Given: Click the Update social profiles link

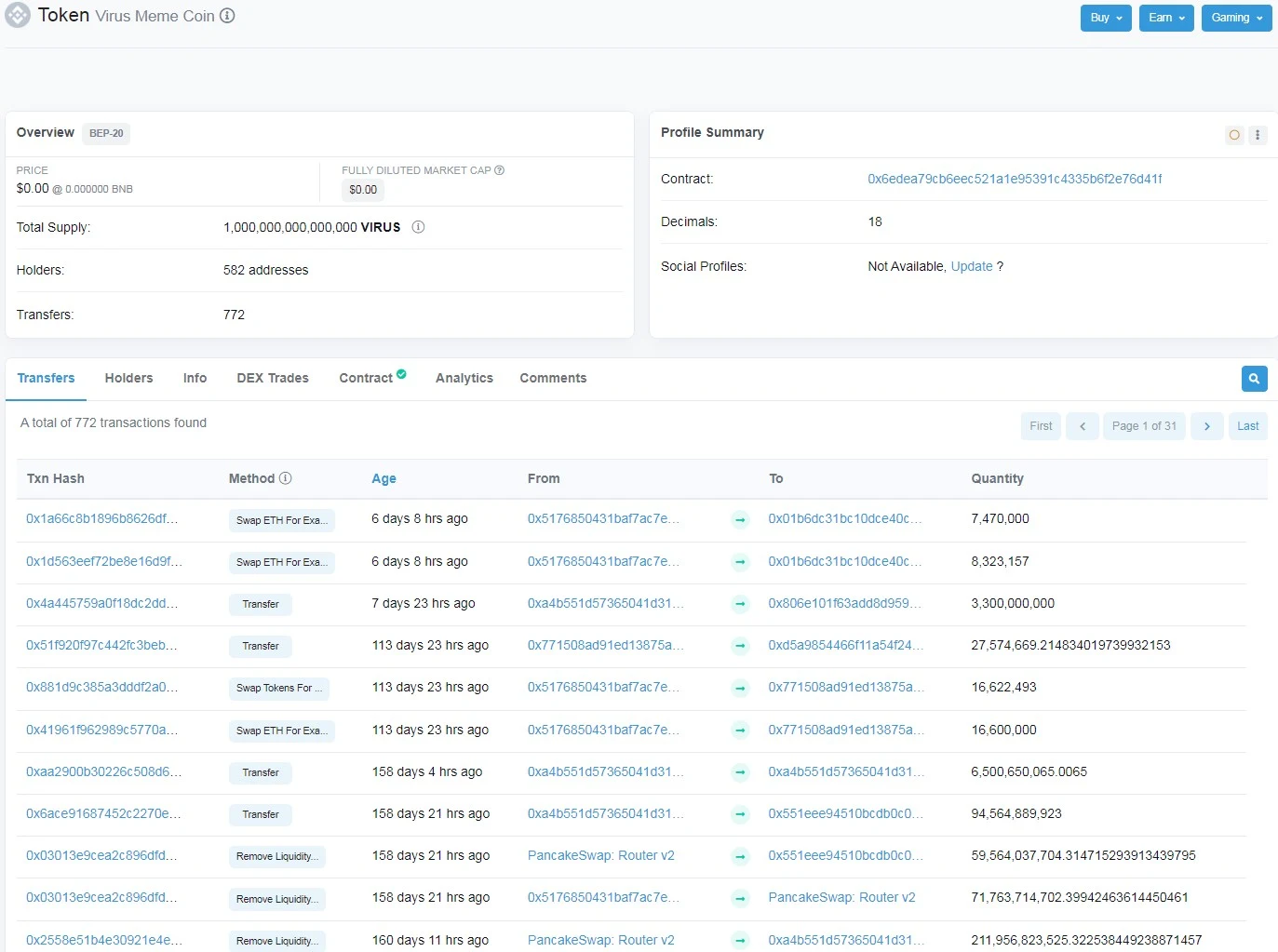Looking at the screenshot, I should click(972, 266).
